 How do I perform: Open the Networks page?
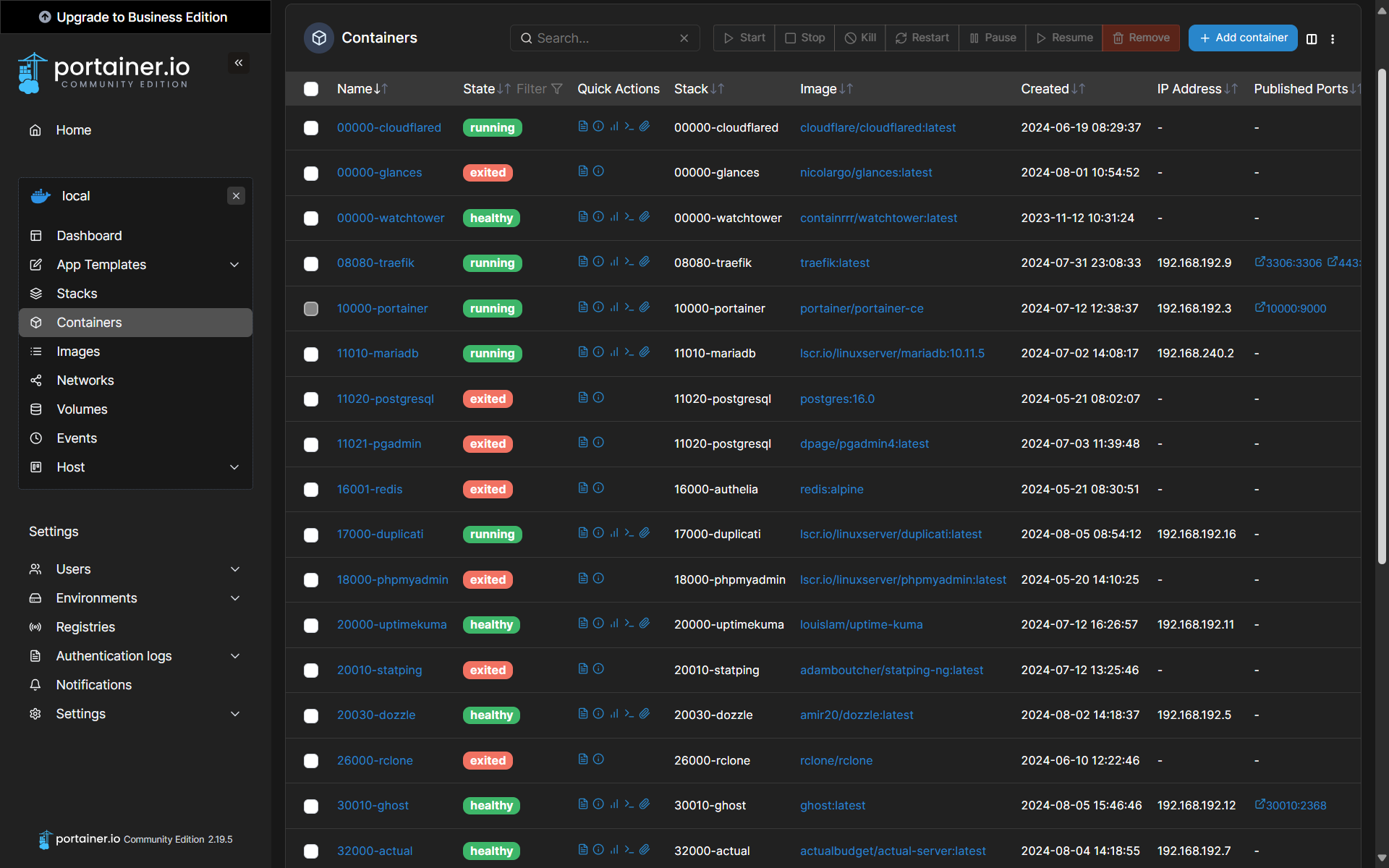135,380
